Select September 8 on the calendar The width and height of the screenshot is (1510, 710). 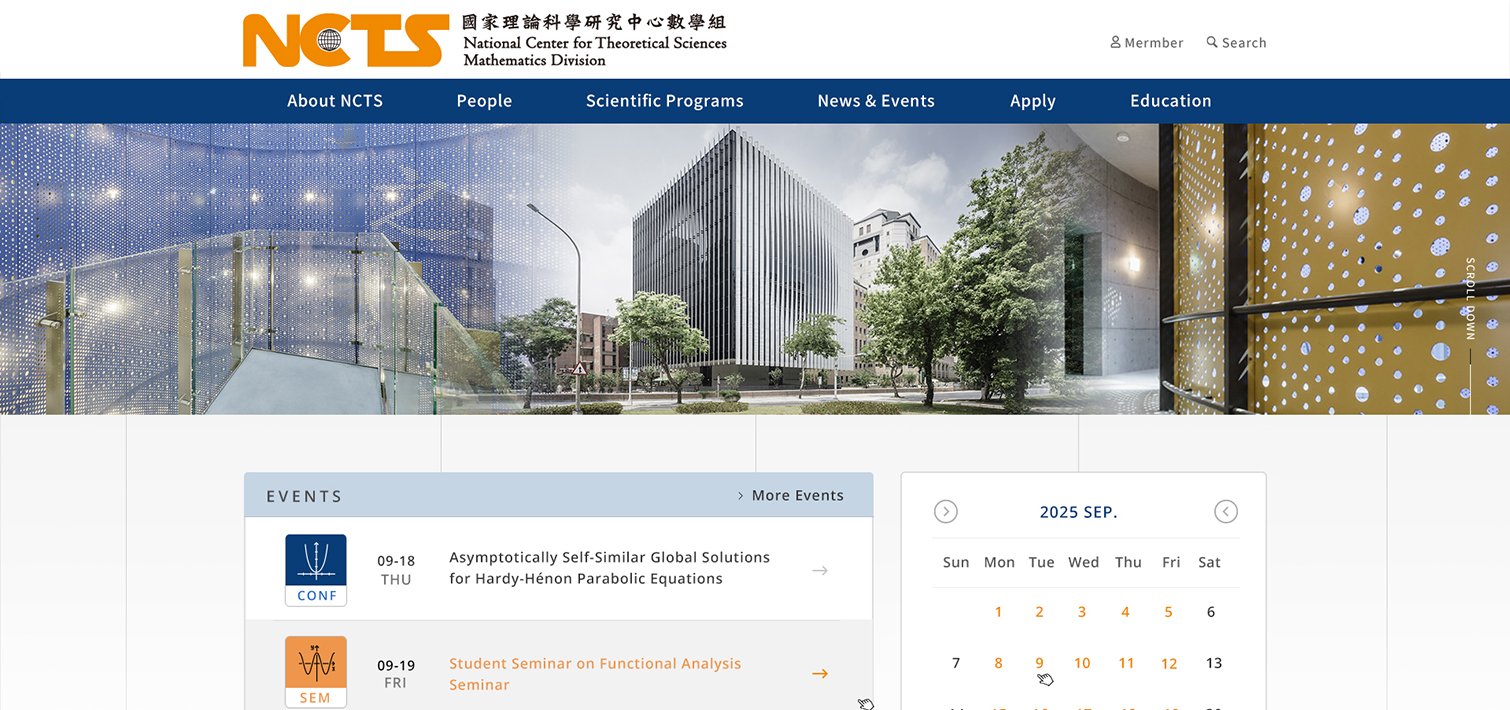coord(998,663)
